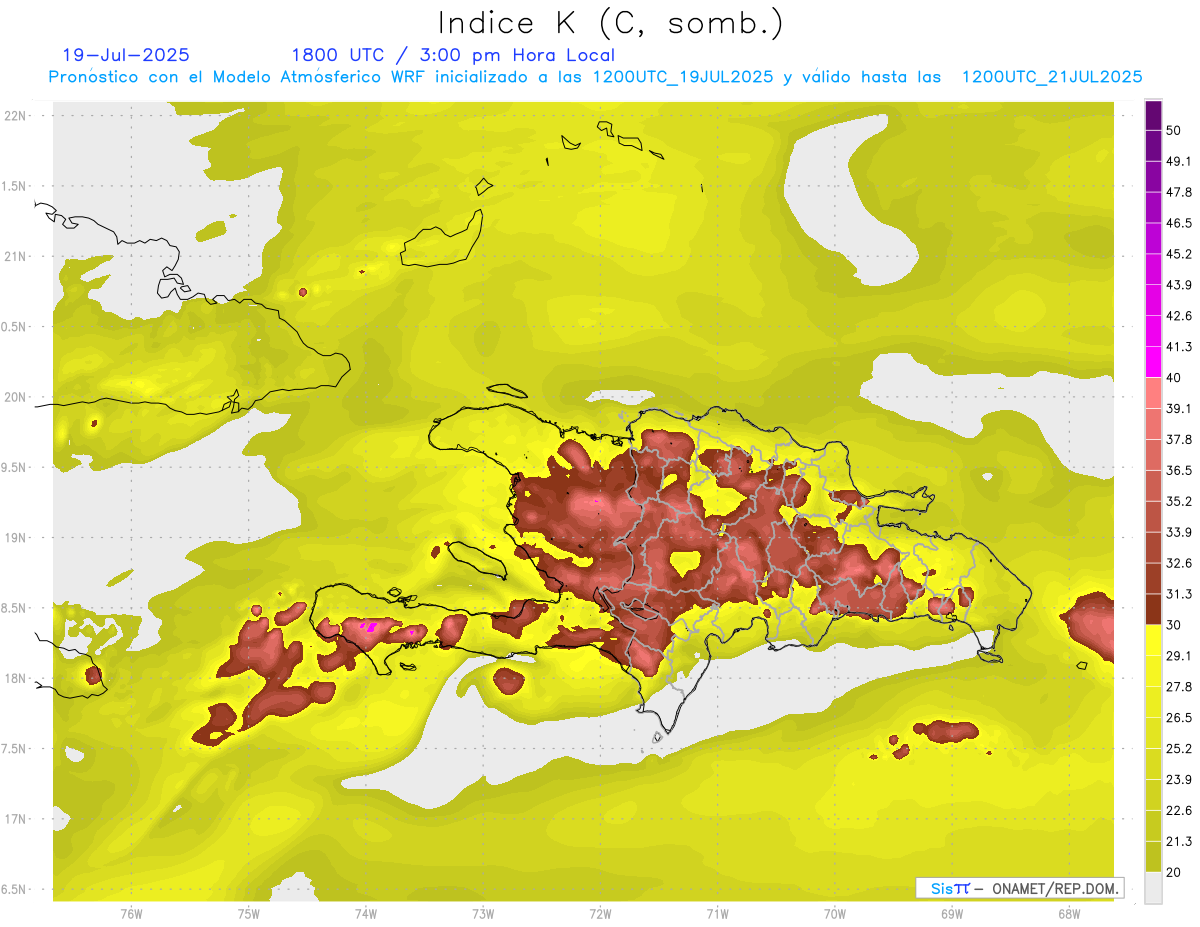Click the legend value '45.2'
This screenshot has width=1200, height=927.
[x=1179, y=254]
